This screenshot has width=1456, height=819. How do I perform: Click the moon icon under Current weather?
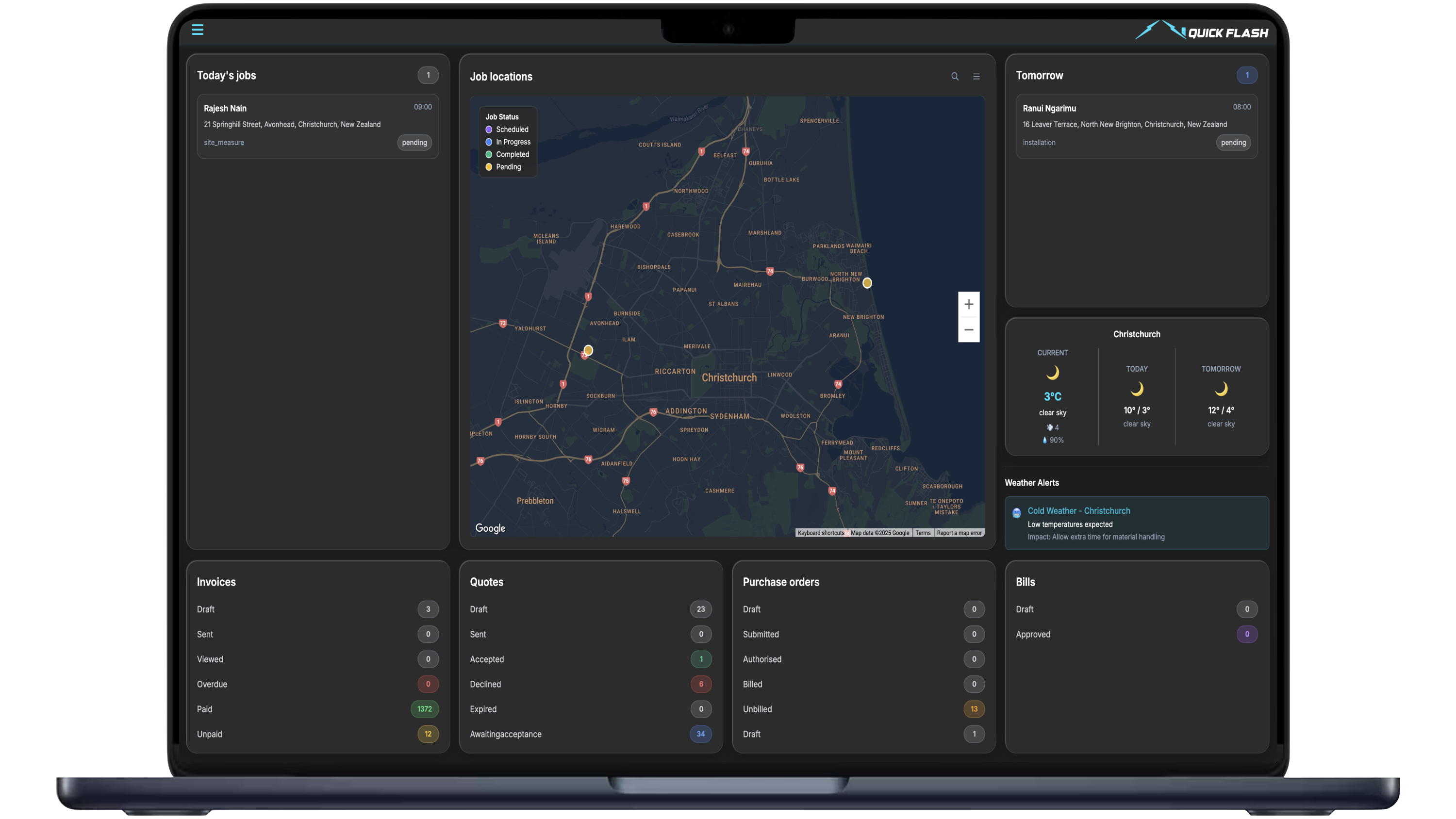pos(1052,373)
